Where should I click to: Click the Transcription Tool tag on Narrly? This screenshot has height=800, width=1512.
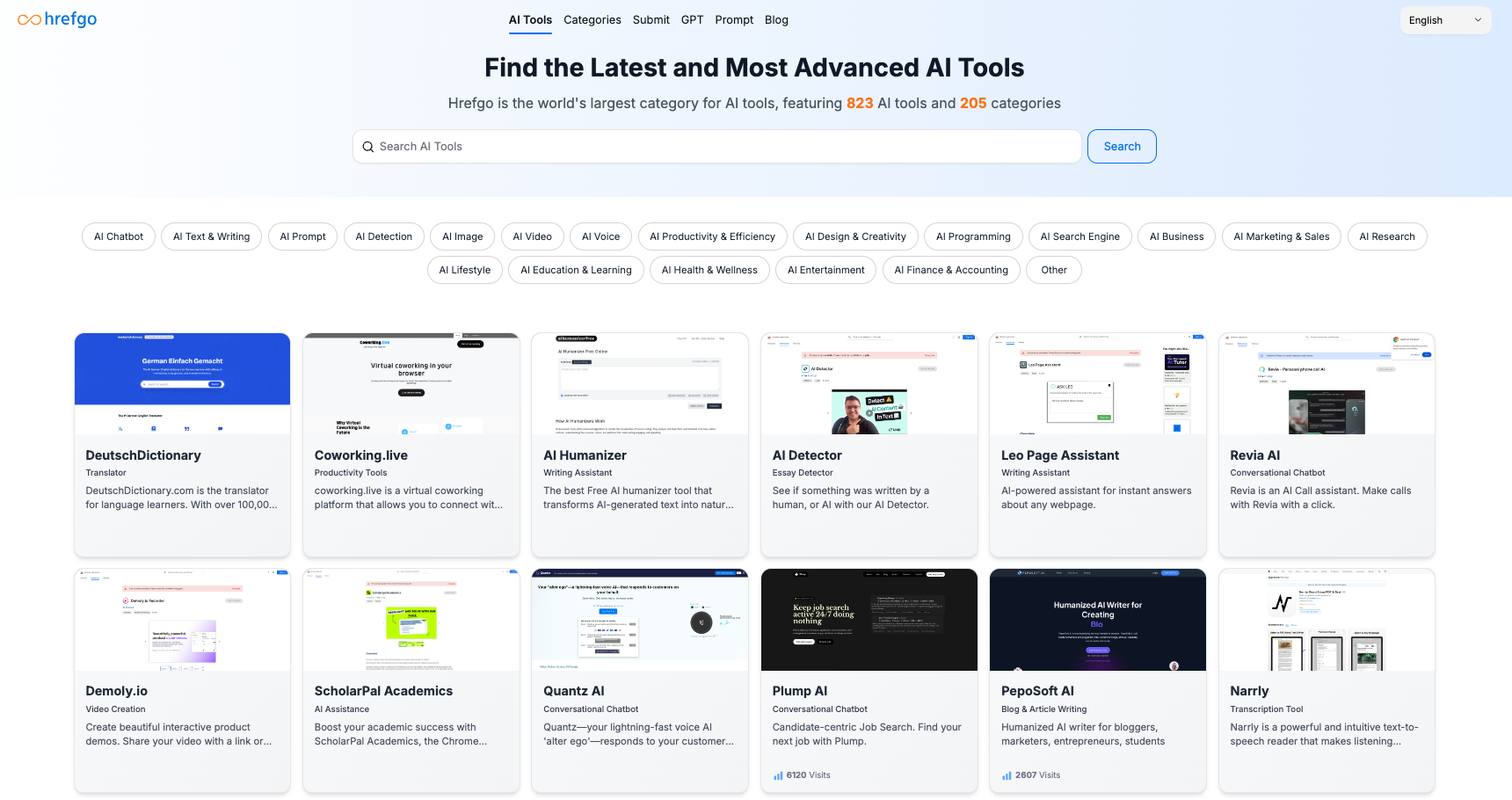tap(1267, 709)
